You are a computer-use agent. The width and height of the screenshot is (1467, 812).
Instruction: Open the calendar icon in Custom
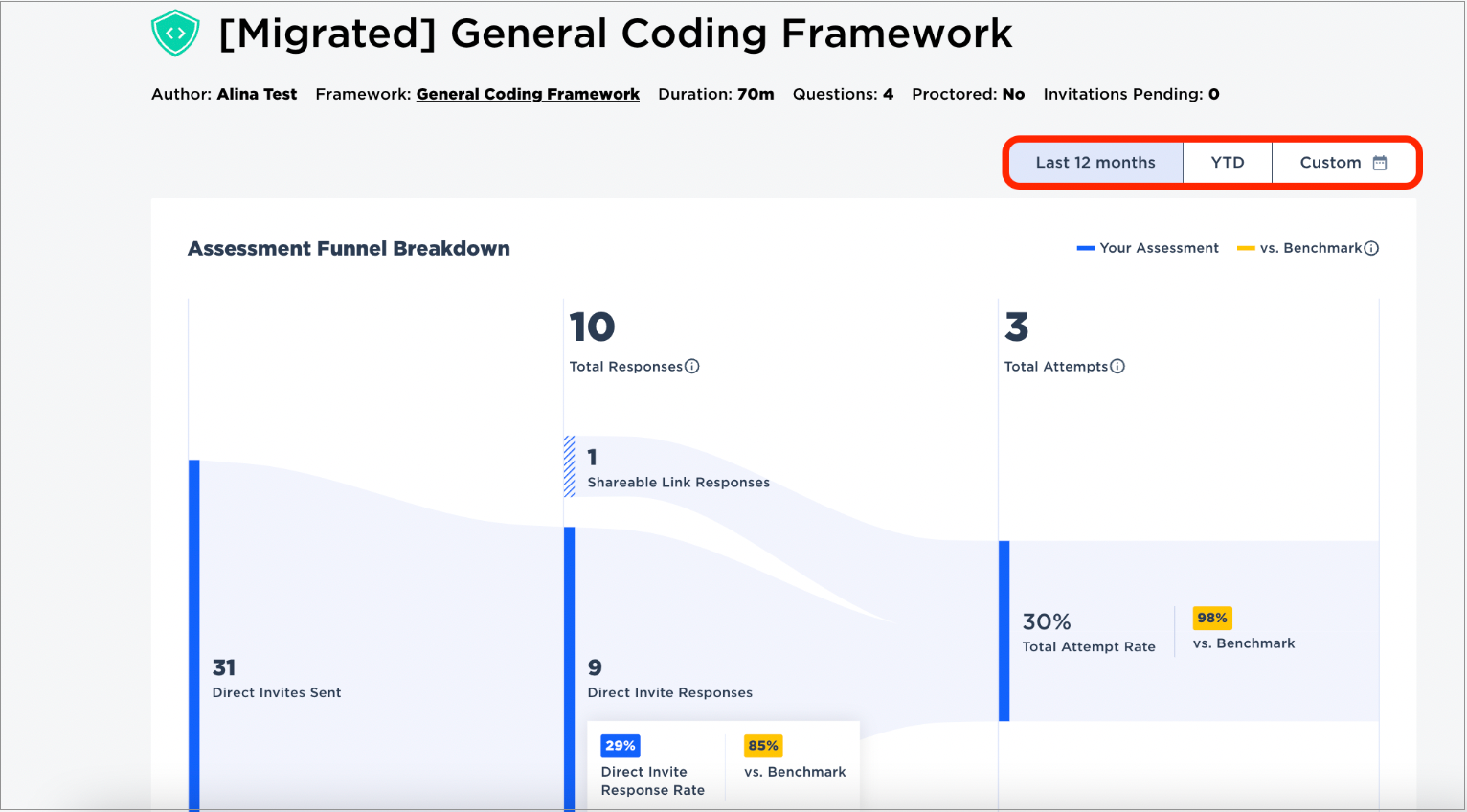(1380, 163)
